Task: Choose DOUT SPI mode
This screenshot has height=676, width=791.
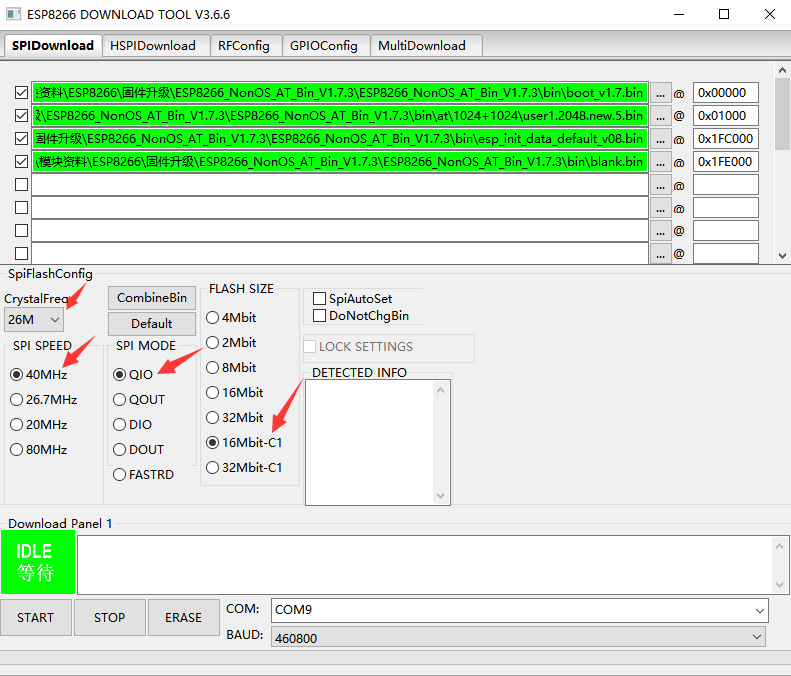Action: point(120,450)
